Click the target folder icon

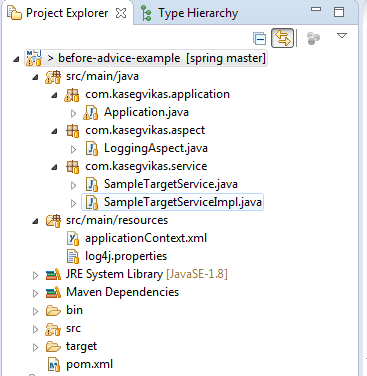click(x=53, y=347)
